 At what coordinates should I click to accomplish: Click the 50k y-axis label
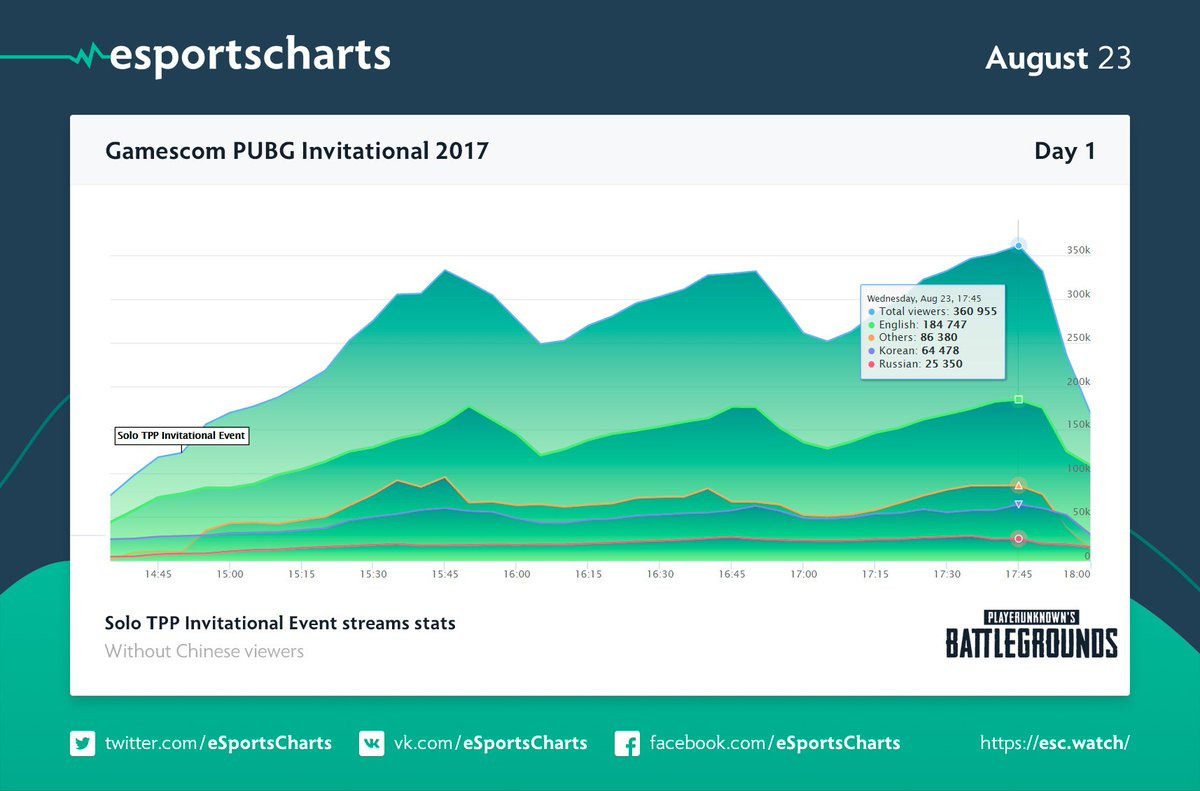[x=1081, y=511]
